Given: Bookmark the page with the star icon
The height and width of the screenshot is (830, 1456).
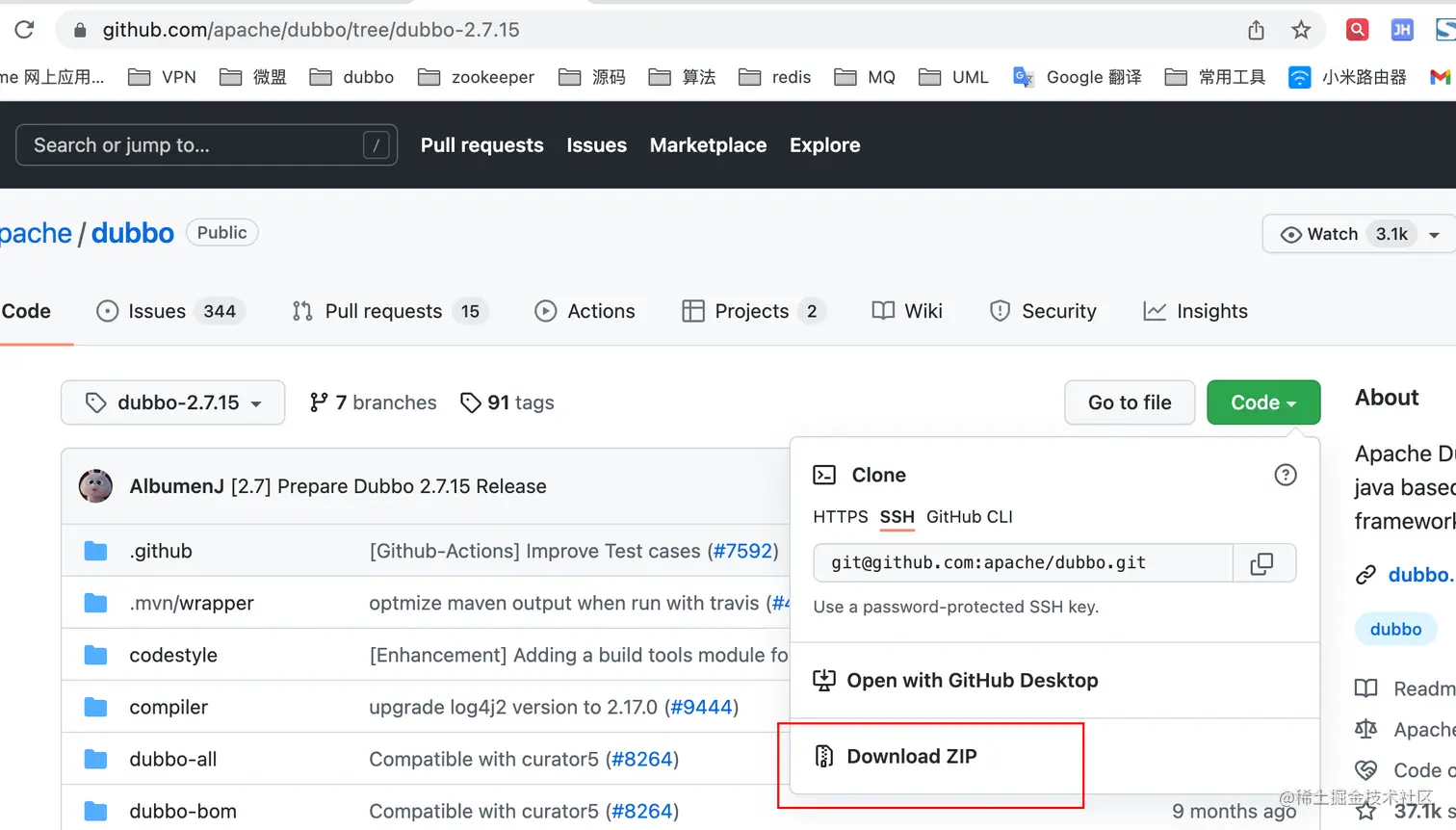Looking at the screenshot, I should pos(1301,30).
